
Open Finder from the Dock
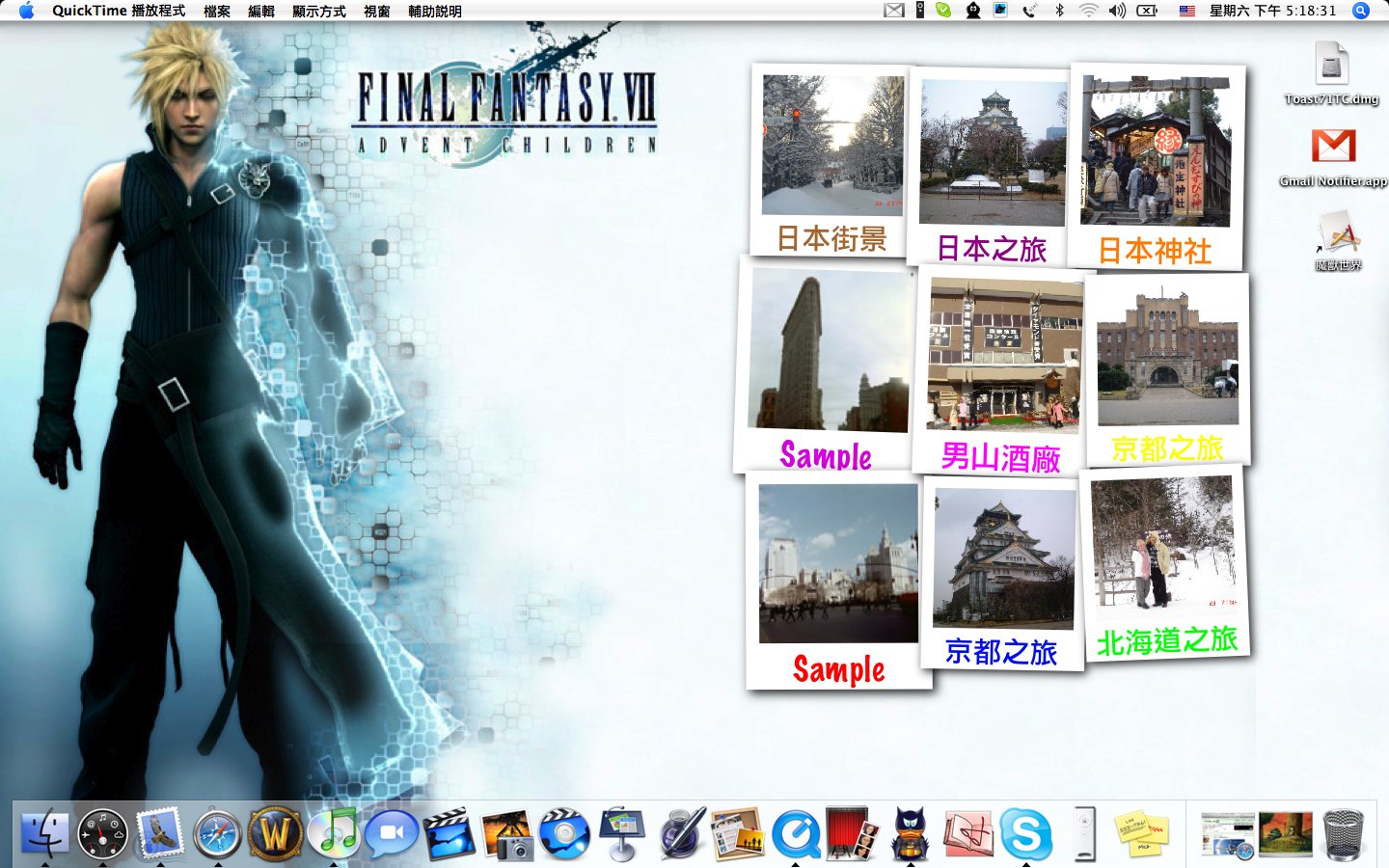tap(44, 833)
